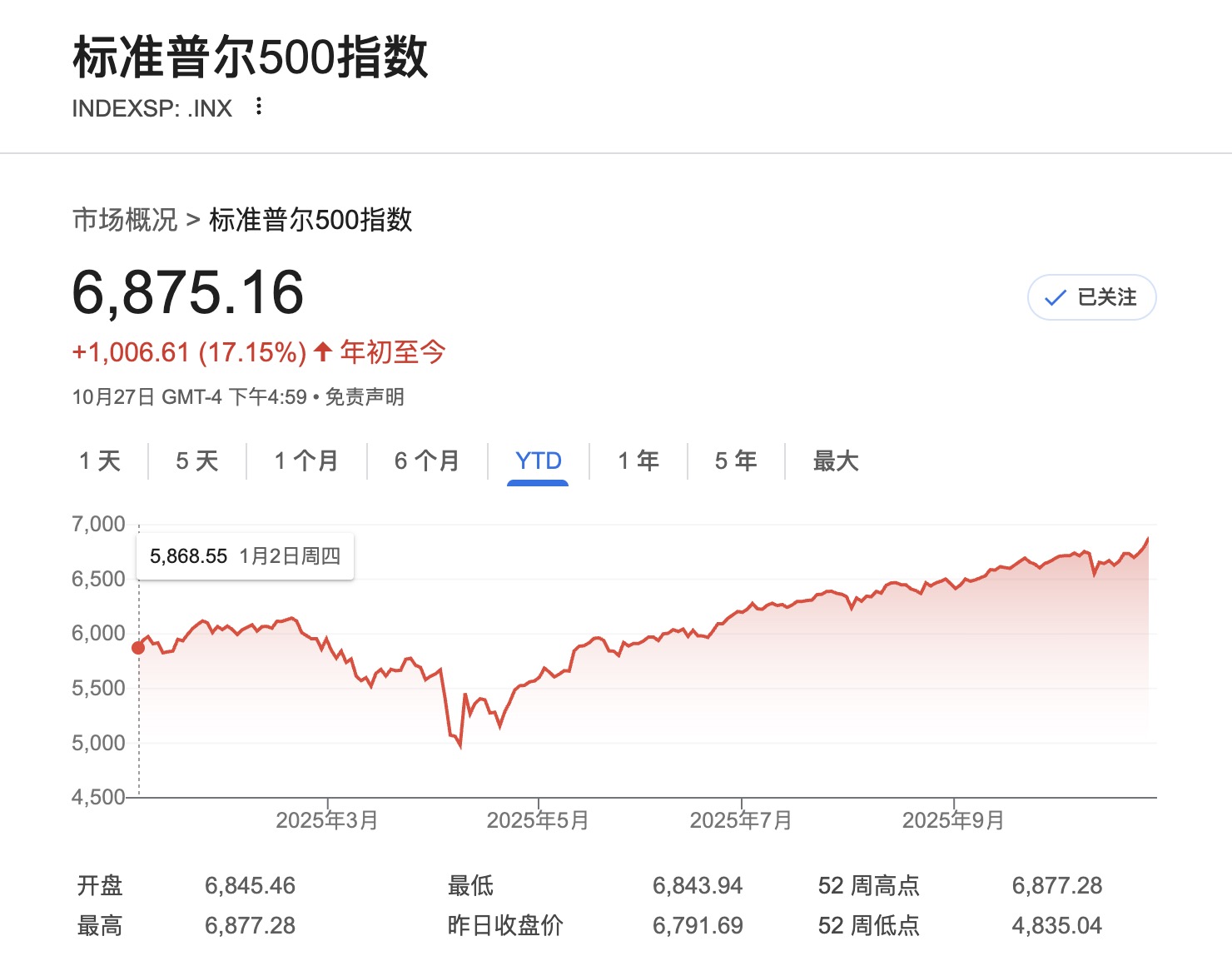Click the 5,868.55 tooltip on the chart
Image resolution: width=1232 pixels, height=971 pixels.
click(244, 555)
